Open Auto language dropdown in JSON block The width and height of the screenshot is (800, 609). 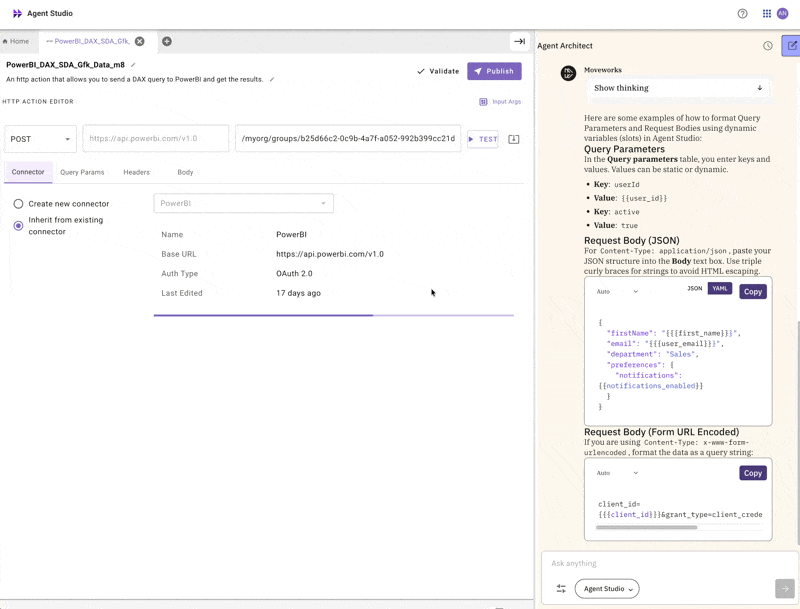[617, 292]
